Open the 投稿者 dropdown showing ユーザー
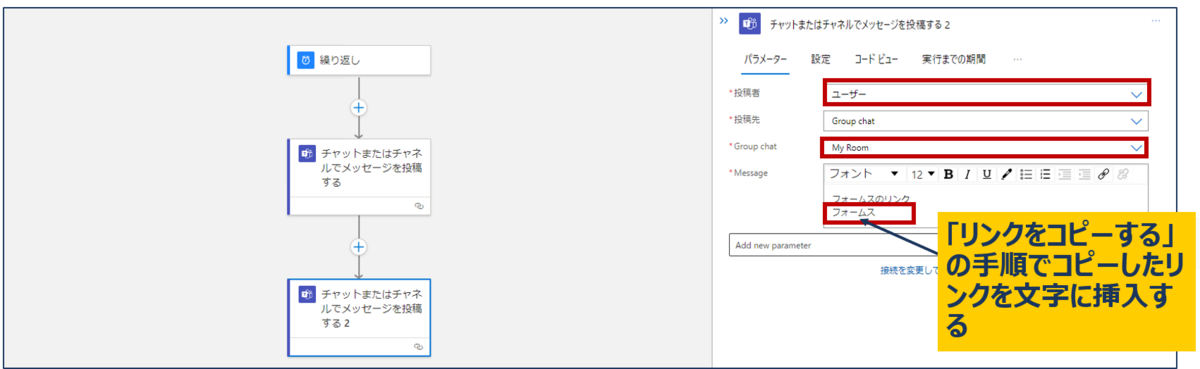Screen dimensions: 1200x369 click(x=987, y=93)
